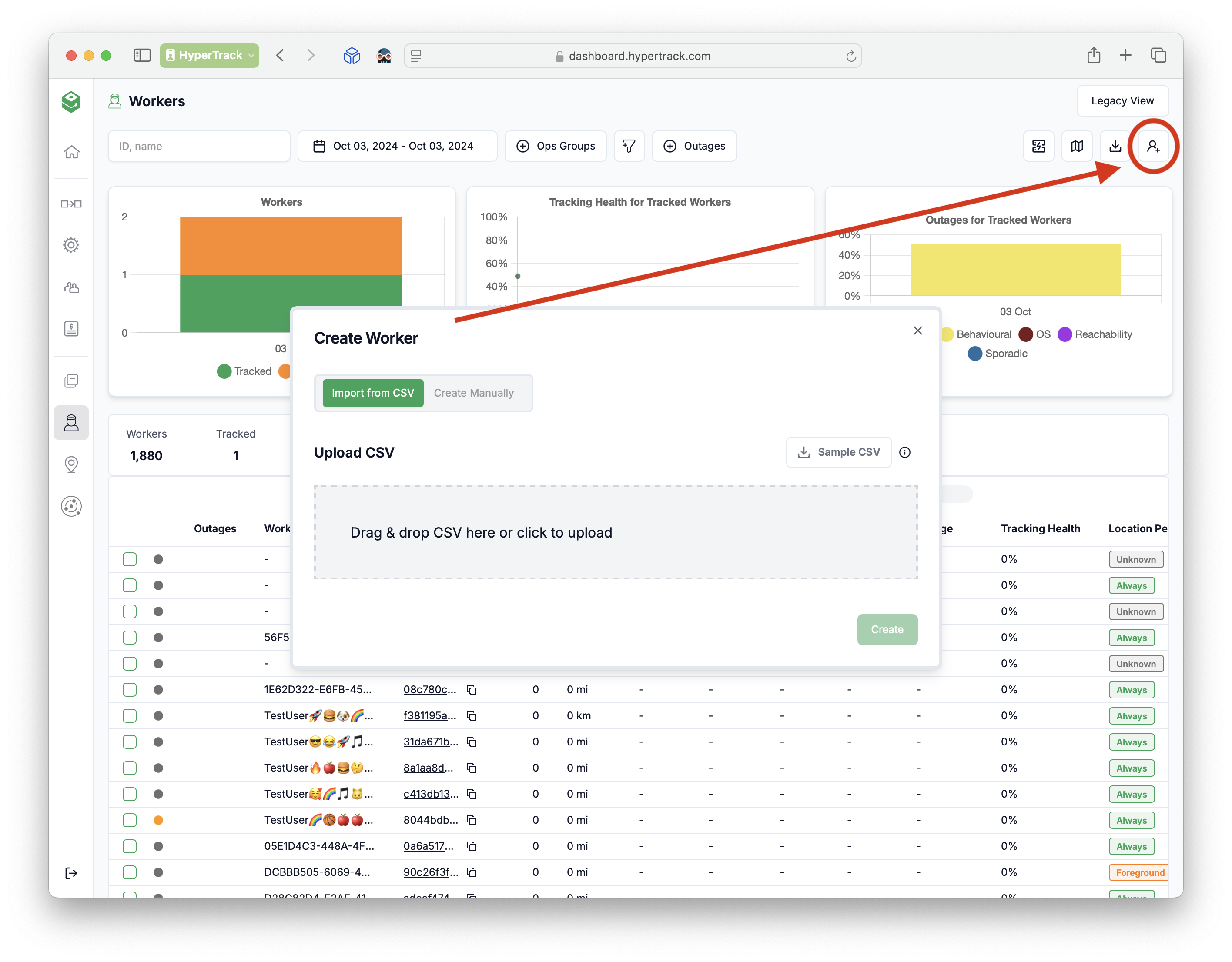This screenshot has width=1232, height=962.
Task: Click the add worker icon in toolbar
Action: (x=1153, y=146)
